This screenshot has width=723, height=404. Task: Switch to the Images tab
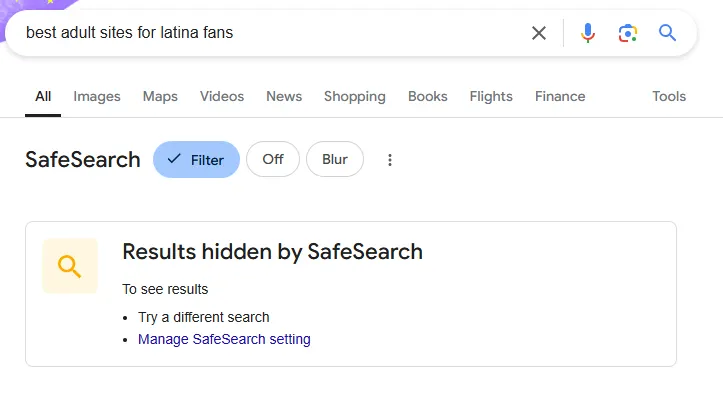click(x=97, y=97)
